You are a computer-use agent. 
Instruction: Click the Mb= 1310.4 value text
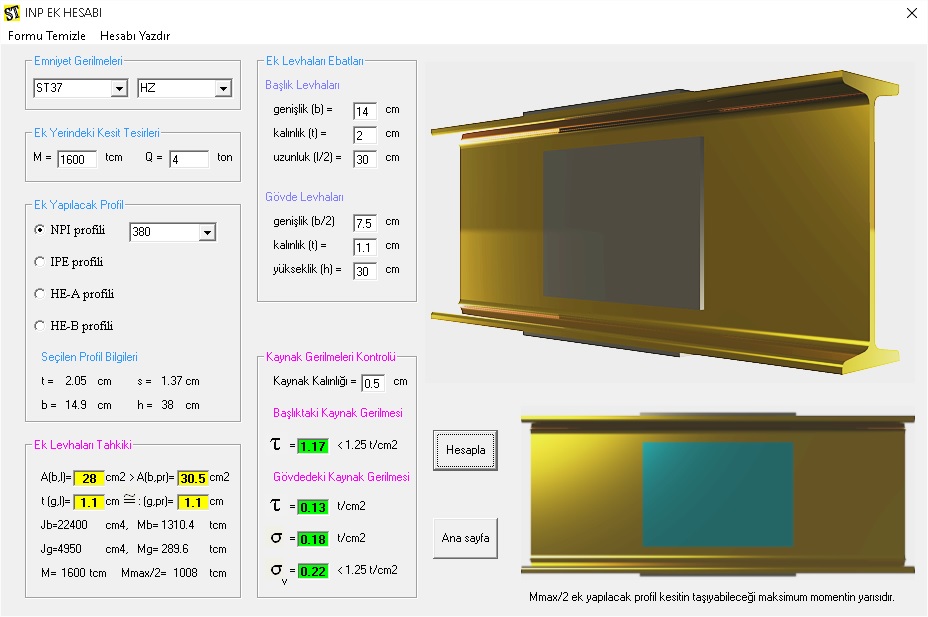click(x=165, y=525)
